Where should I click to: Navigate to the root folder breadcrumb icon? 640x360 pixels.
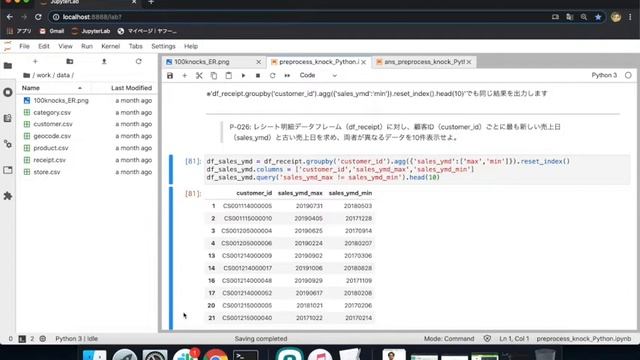[x=27, y=75]
